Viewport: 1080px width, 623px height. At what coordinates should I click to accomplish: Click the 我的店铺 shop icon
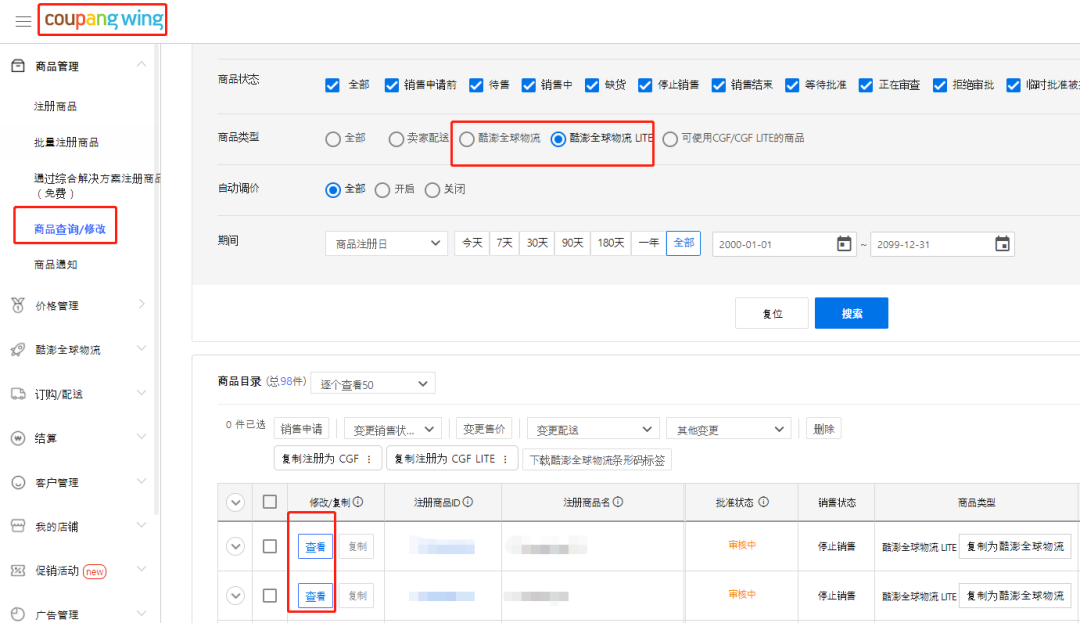(x=18, y=527)
